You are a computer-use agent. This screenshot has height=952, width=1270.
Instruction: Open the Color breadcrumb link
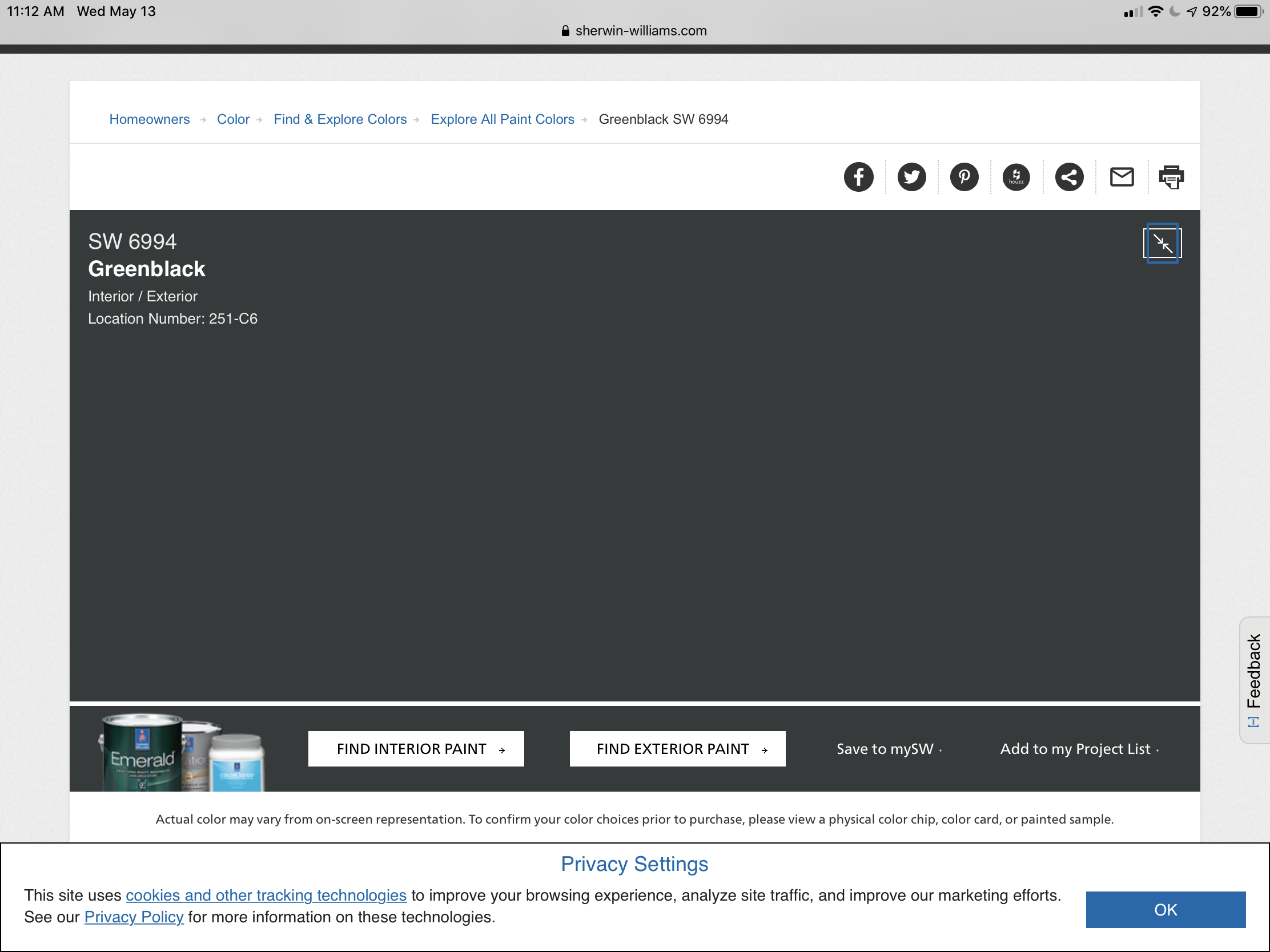click(x=233, y=119)
